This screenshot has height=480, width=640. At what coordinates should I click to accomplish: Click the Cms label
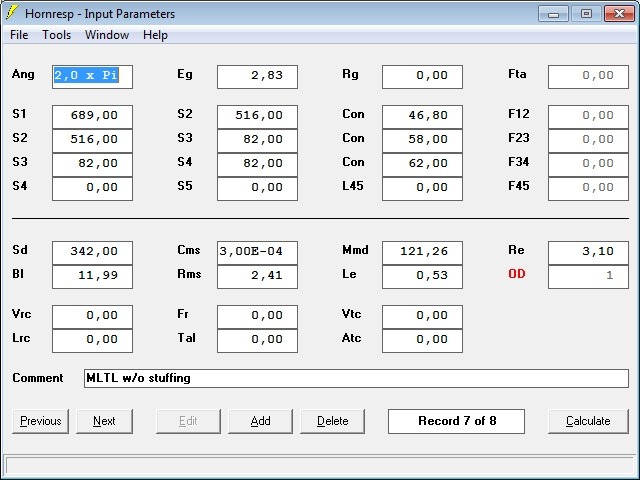point(189,250)
